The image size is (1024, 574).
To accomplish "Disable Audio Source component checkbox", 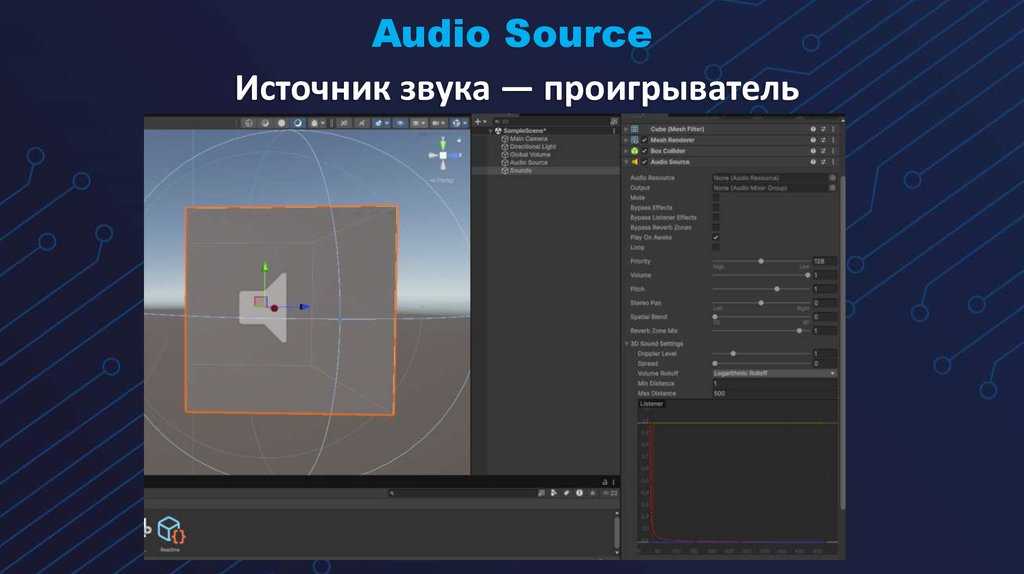I will coord(645,162).
